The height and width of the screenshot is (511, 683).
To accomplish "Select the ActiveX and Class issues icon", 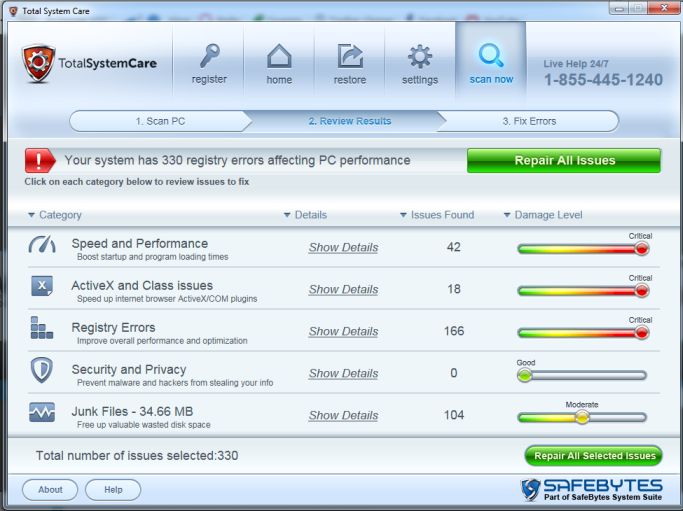I will coord(42,286).
